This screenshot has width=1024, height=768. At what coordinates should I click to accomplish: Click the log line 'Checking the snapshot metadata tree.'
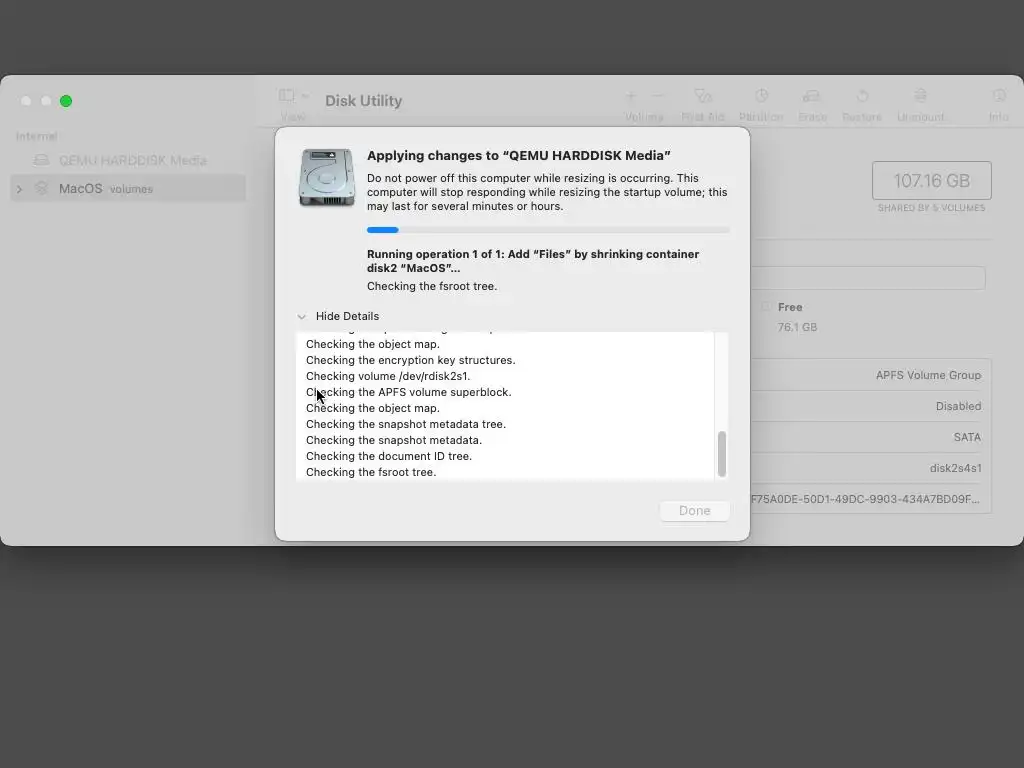406,424
